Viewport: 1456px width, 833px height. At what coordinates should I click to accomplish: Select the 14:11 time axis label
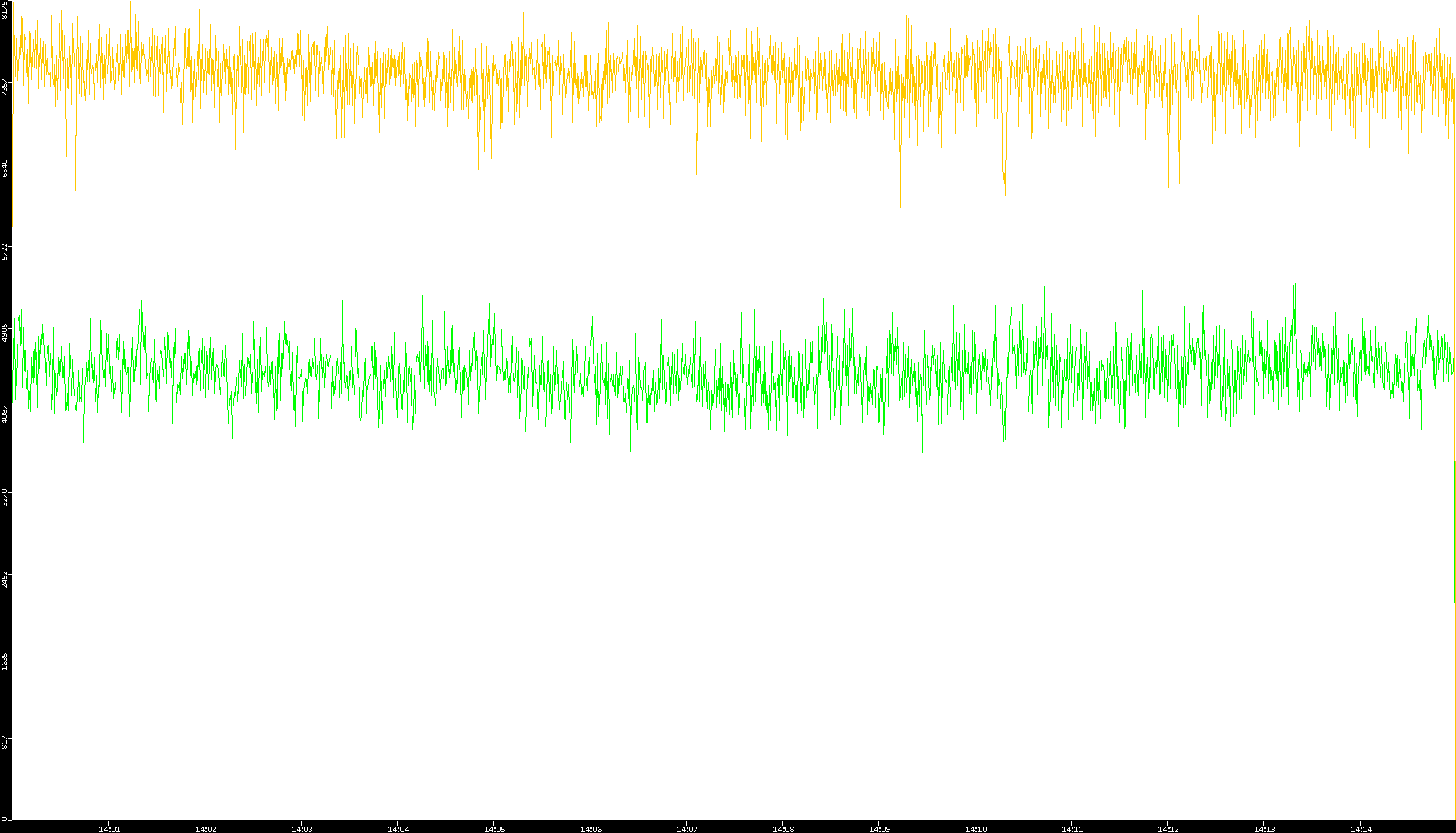coord(1072,829)
